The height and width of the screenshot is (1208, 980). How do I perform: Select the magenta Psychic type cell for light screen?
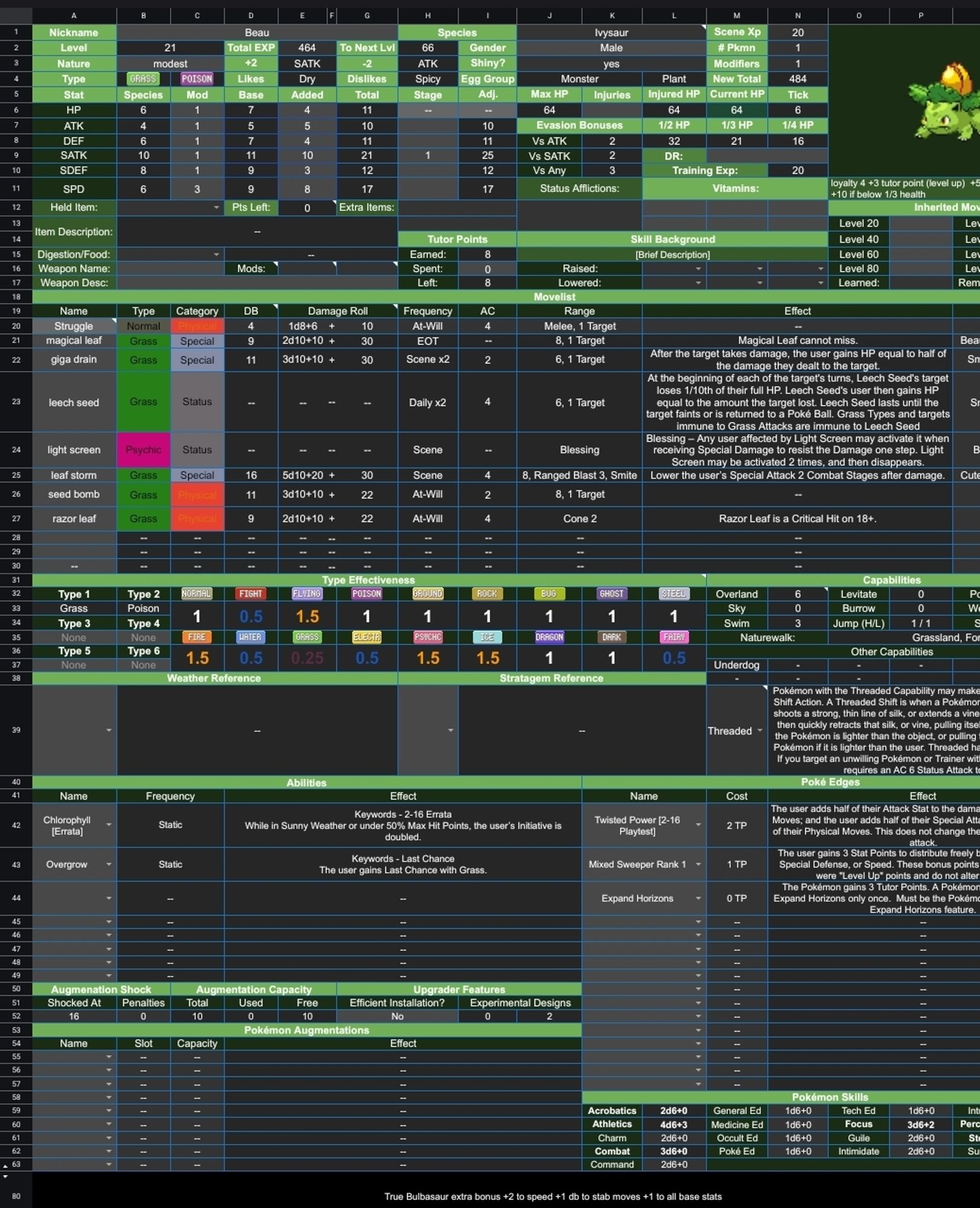point(143,450)
